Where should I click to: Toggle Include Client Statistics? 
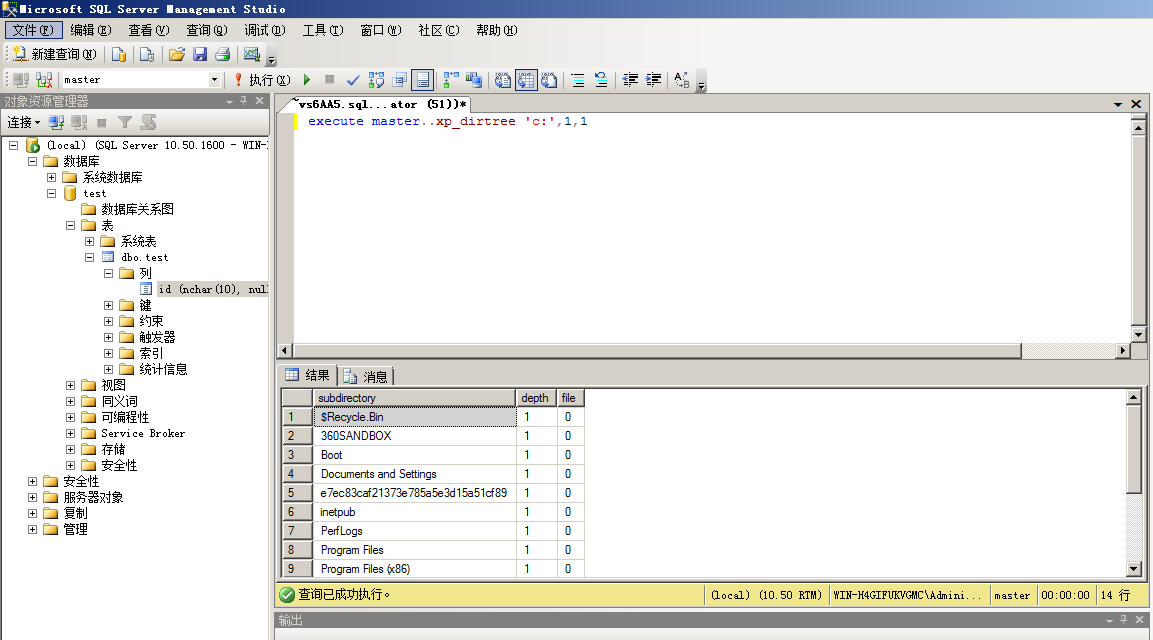point(474,79)
